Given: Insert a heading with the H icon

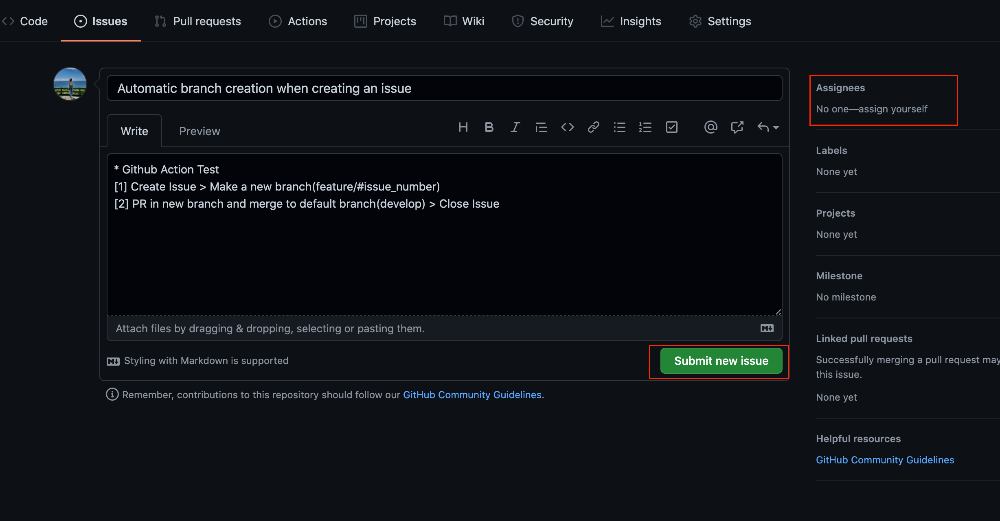Looking at the screenshot, I should pos(463,128).
